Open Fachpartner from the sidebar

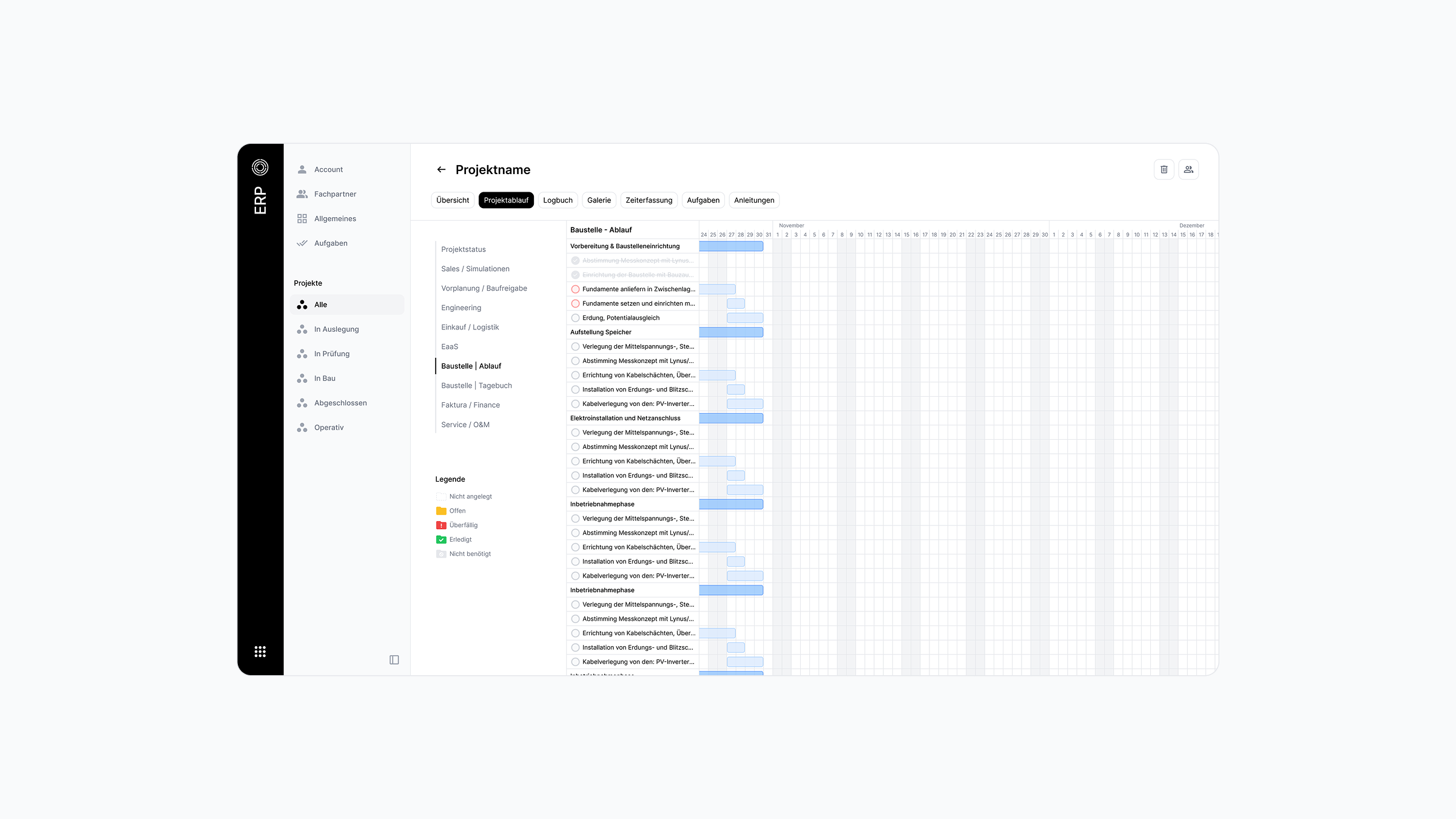pos(335,194)
